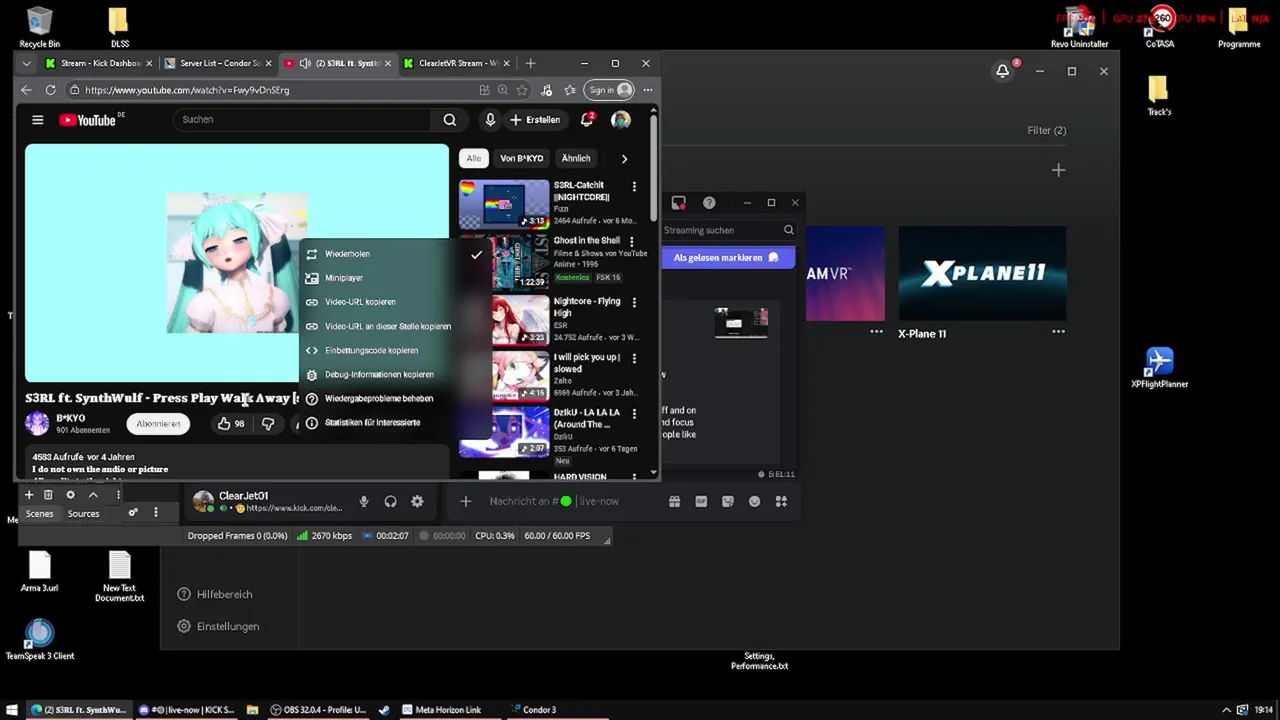The width and height of the screenshot is (1280, 720).
Task: Open options for I will pick you up
Action: (634, 358)
